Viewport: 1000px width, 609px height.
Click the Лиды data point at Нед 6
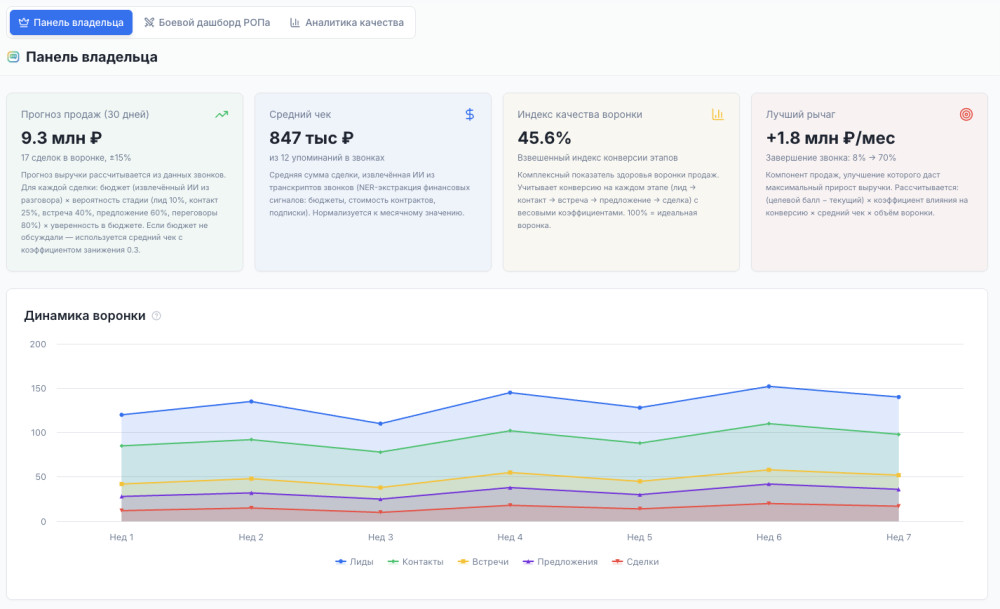(769, 386)
